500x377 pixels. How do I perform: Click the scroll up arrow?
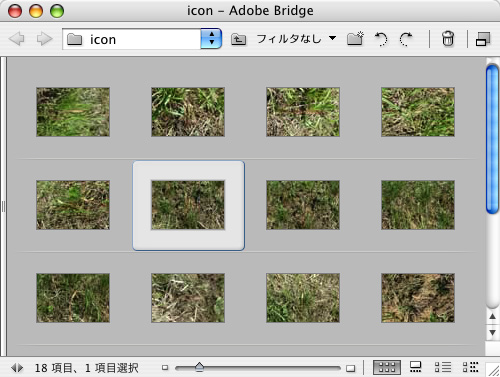click(492, 316)
